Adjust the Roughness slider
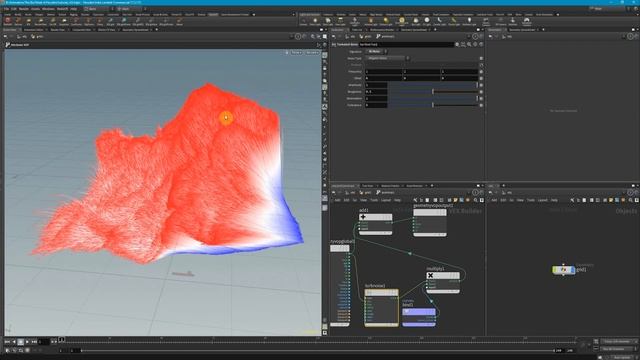640x360 pixels. (433, 92)
